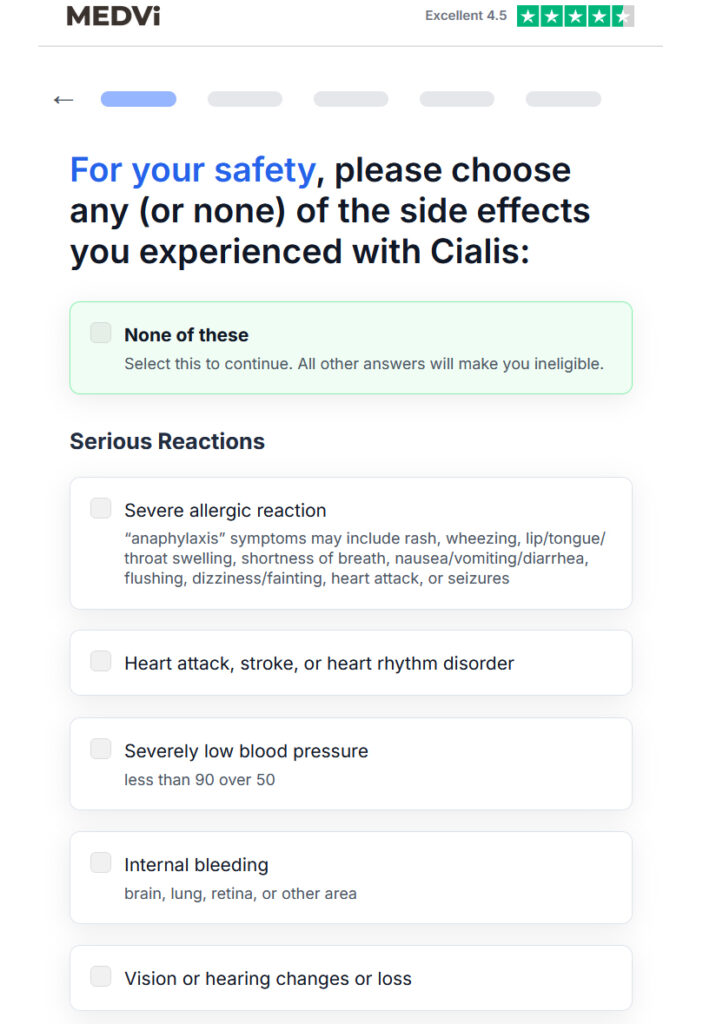Click the third progress step bar
The width and height of the screenshot is (703, 1024).
tap(351, 99)
